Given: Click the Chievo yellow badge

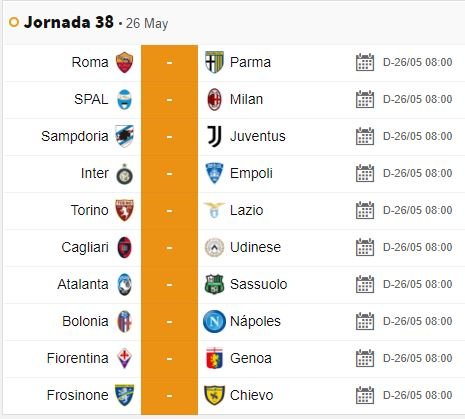Looking at the screenshot, I should (x=214, y=395).
